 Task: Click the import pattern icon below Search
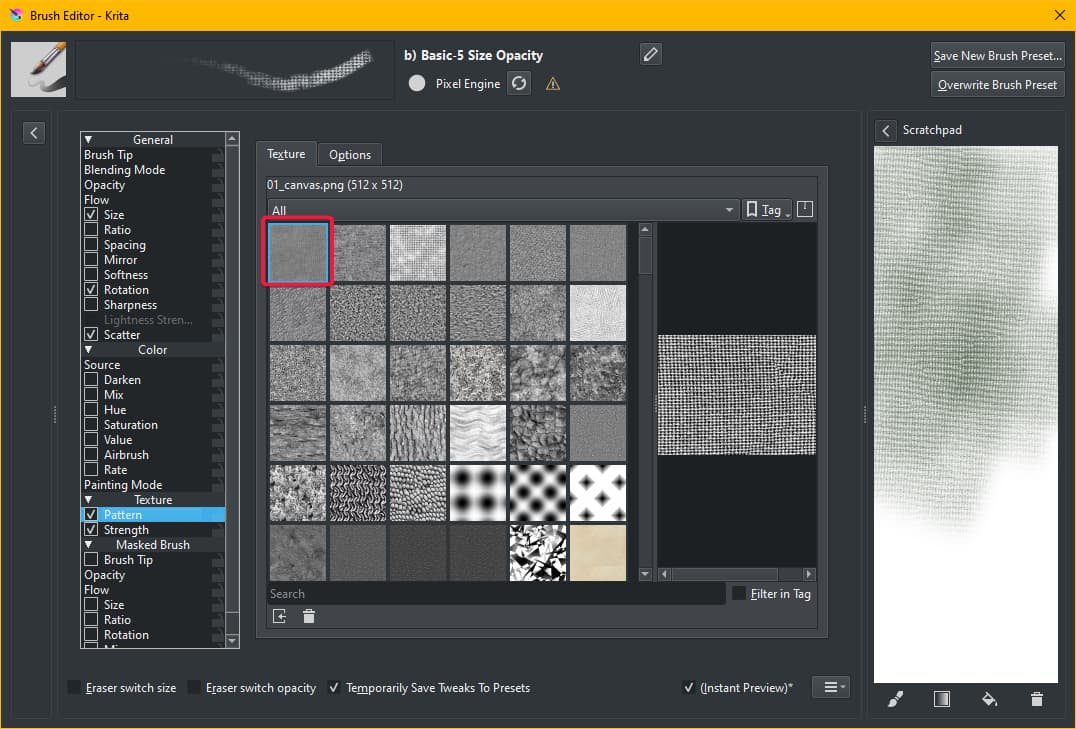(279, 617)
